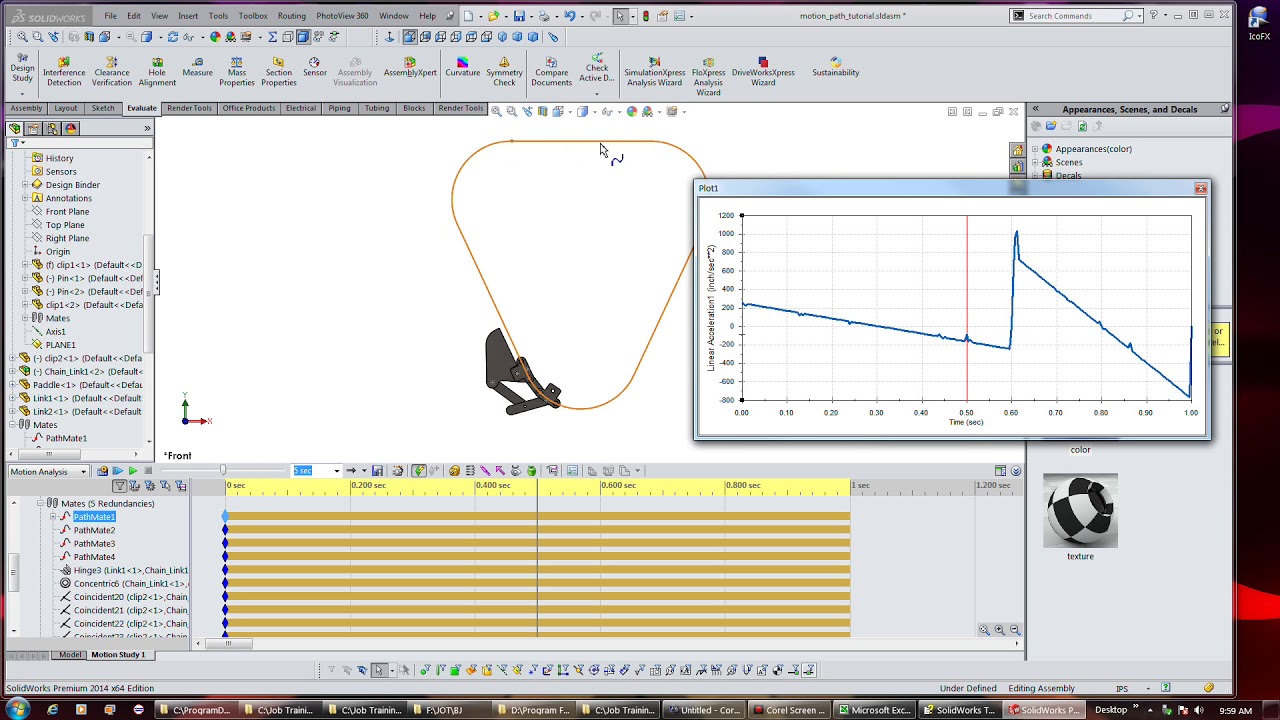Zoom to fit the timeline
The height and width of the screenshot is (720, 1280).
pyautogui.click(x=985, y=630)
